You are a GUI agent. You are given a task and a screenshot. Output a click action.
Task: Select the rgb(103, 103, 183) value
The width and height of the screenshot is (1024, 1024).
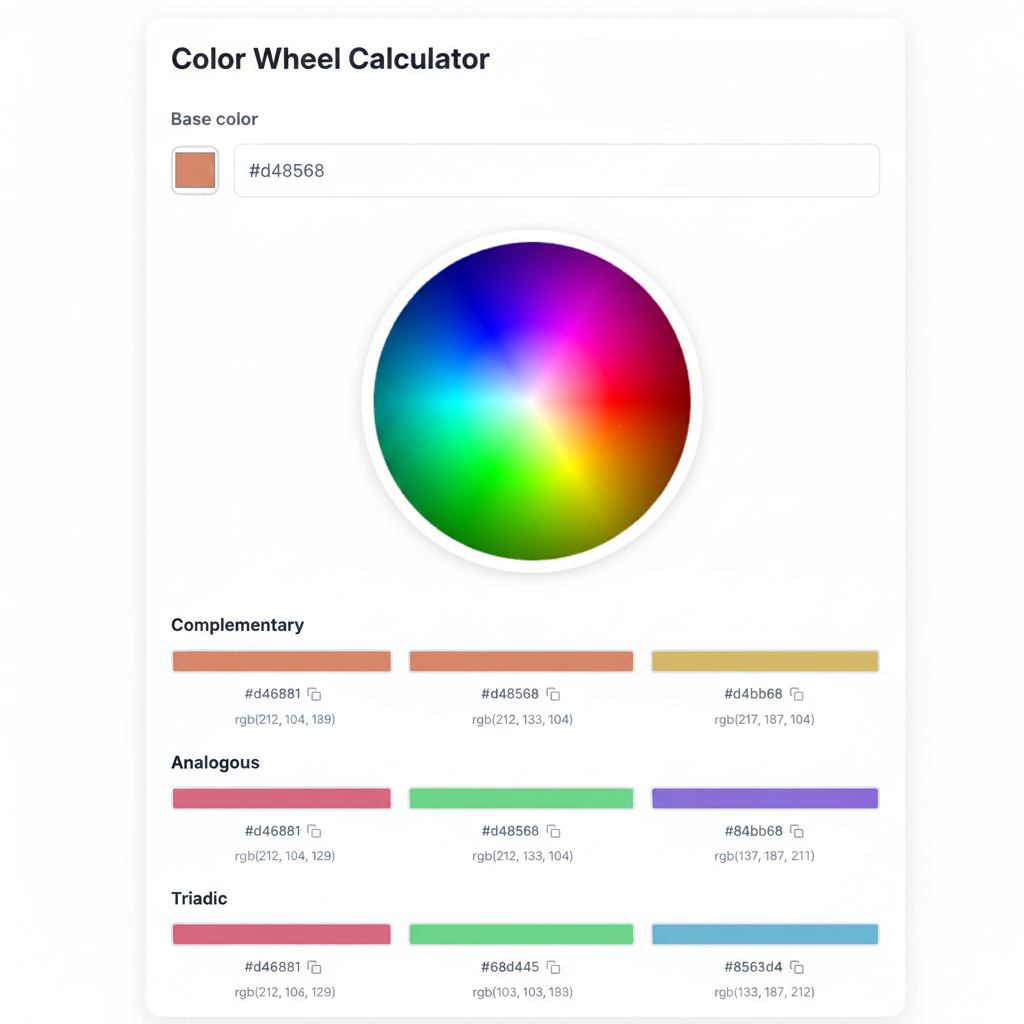point(522,993)
